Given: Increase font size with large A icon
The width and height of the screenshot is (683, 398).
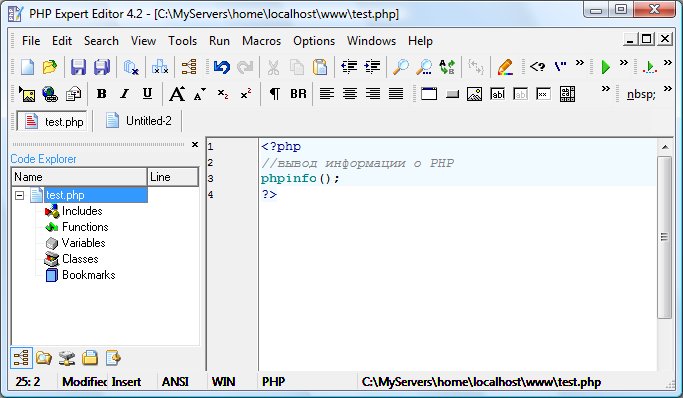Looking at the screenshot, I should (176, 94).
